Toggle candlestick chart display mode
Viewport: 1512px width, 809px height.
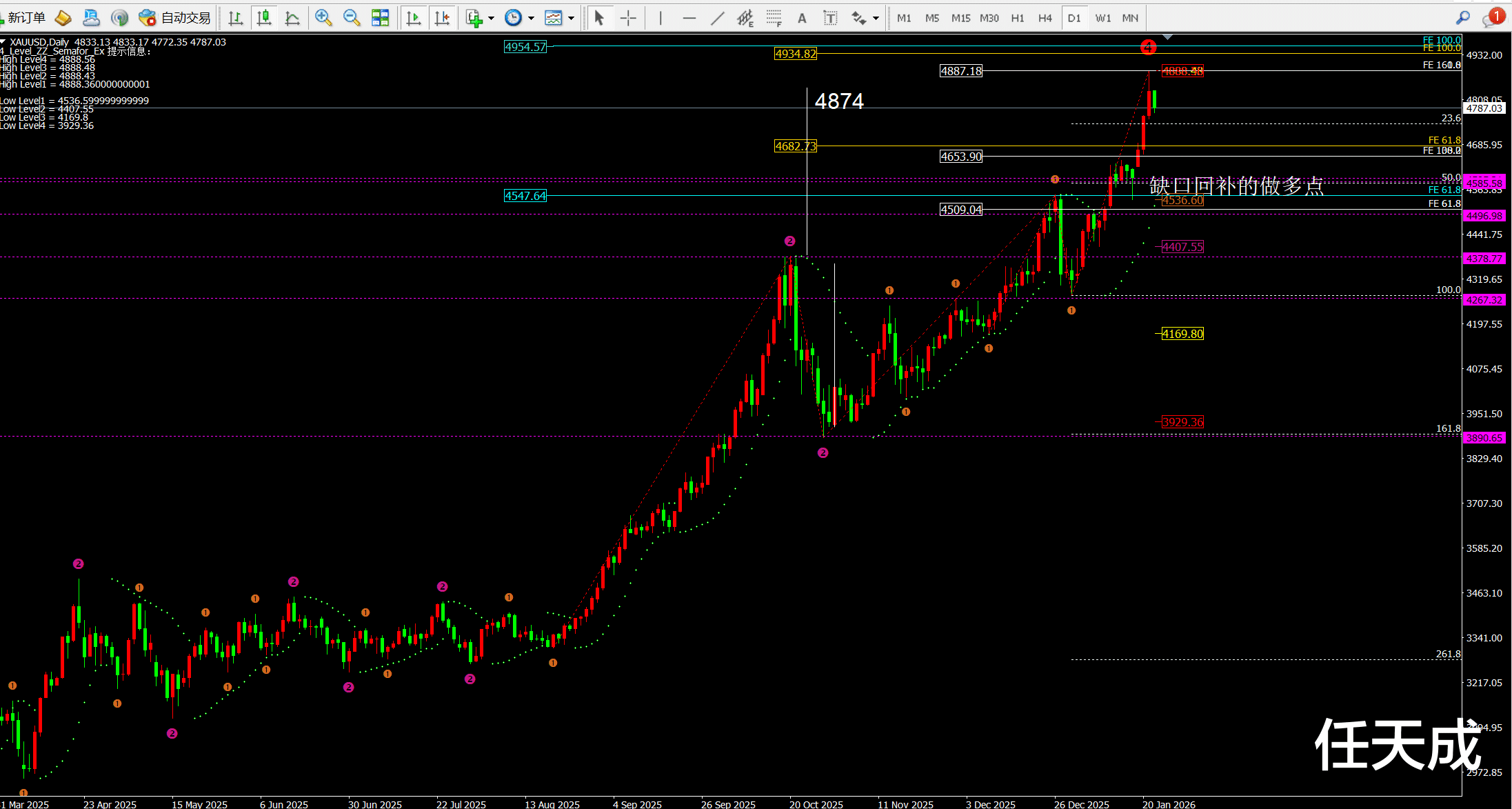[x=264, y=18]
